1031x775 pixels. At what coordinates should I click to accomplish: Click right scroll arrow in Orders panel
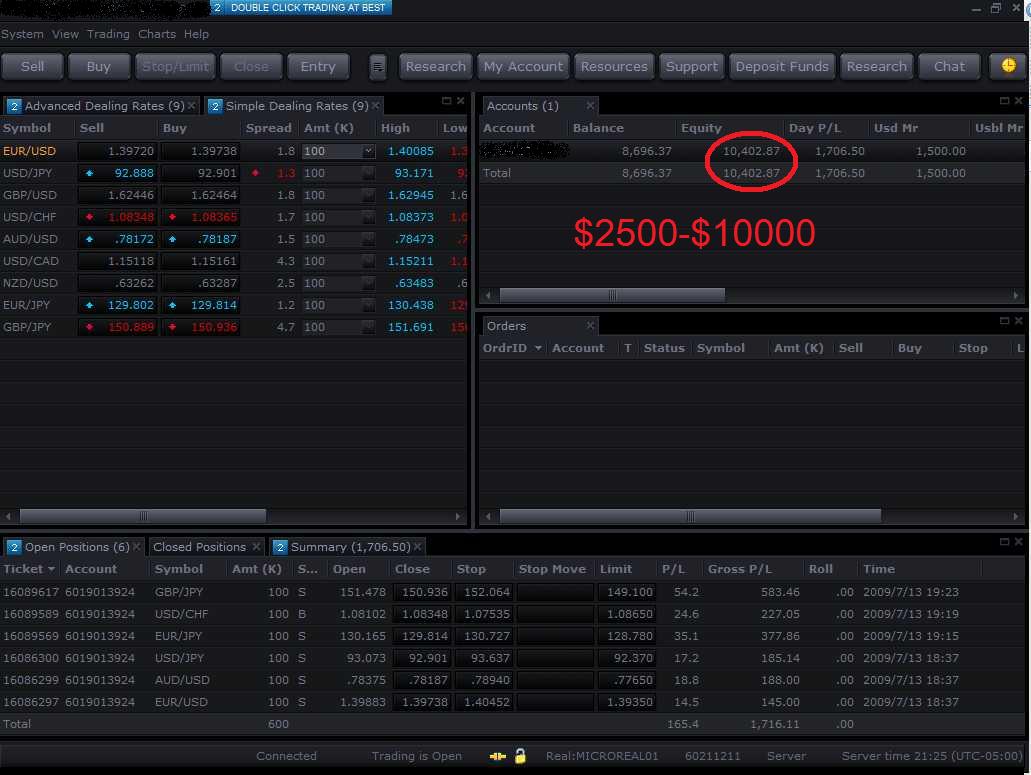pyautogui.click(x=1016, y=516)
